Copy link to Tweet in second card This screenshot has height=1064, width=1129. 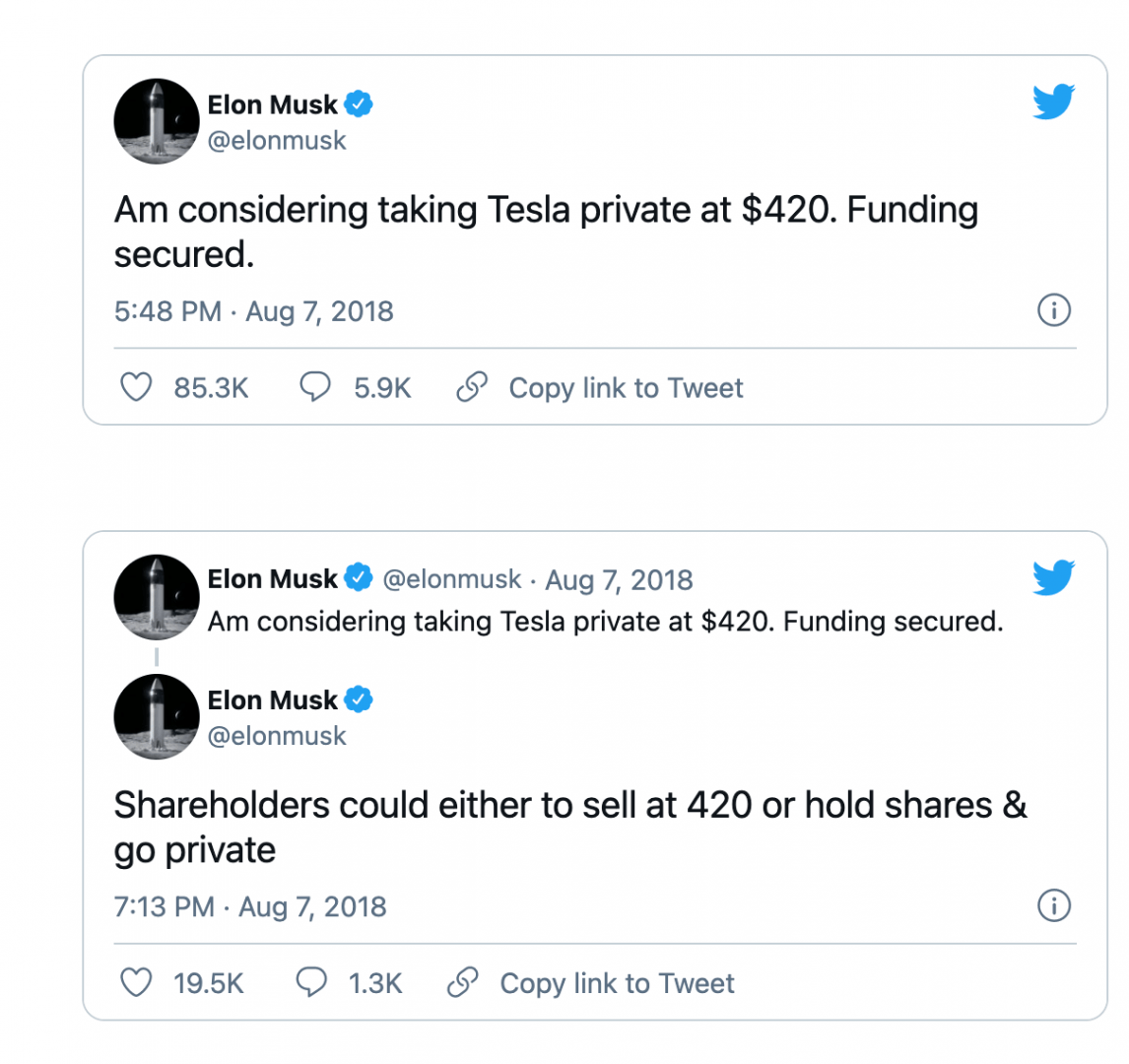pos(617,983)
